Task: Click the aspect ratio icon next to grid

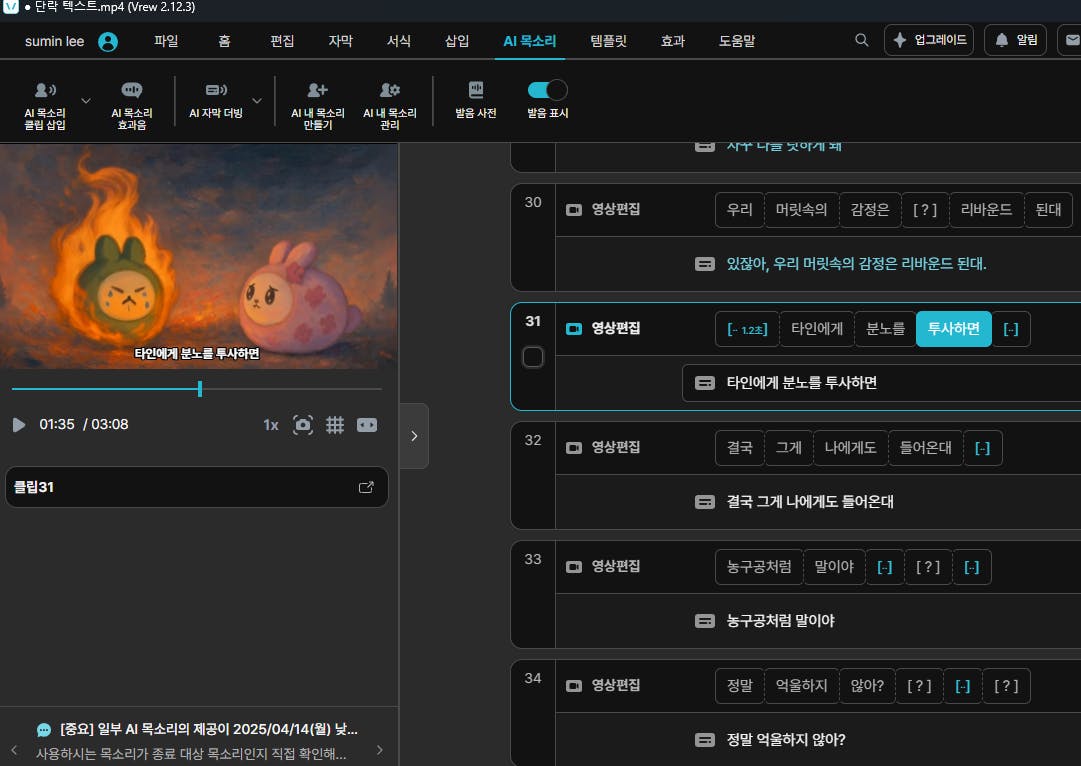Action: tap(367, 425)
